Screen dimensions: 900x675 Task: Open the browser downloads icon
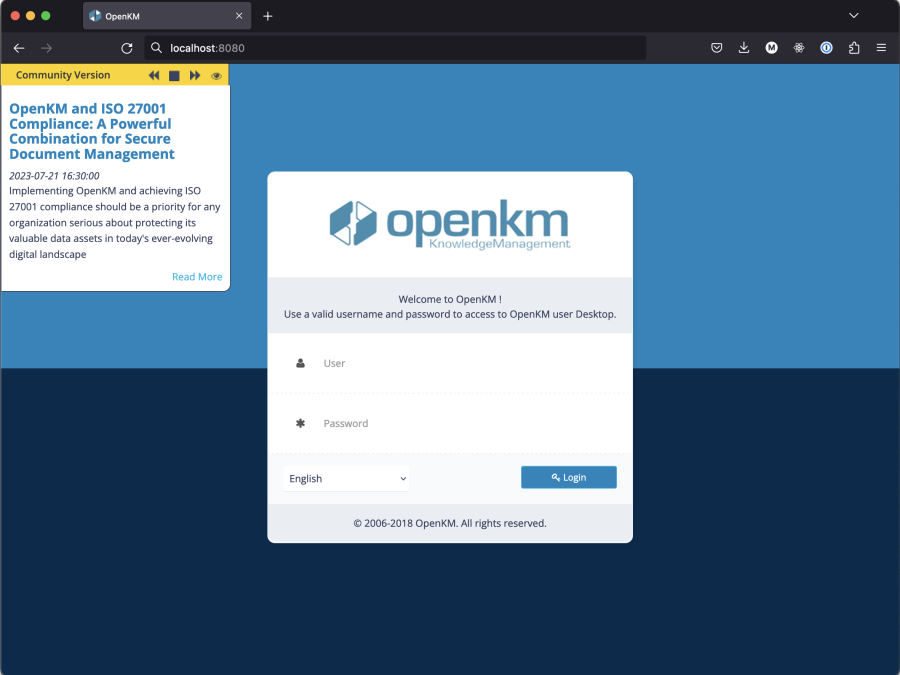(x=744, y=48)
